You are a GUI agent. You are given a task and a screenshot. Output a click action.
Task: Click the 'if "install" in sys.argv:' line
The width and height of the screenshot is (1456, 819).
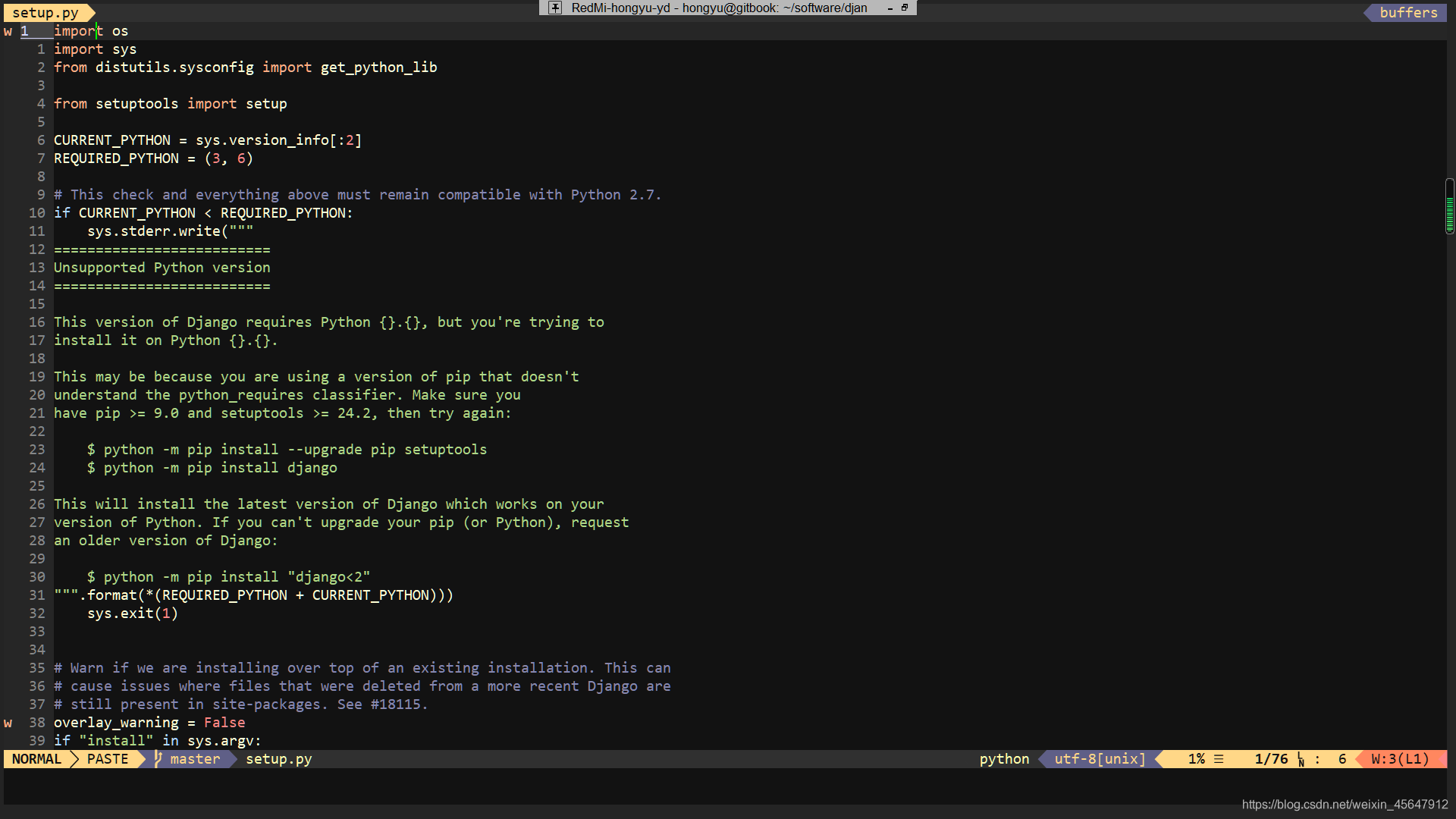click(157, 741)
